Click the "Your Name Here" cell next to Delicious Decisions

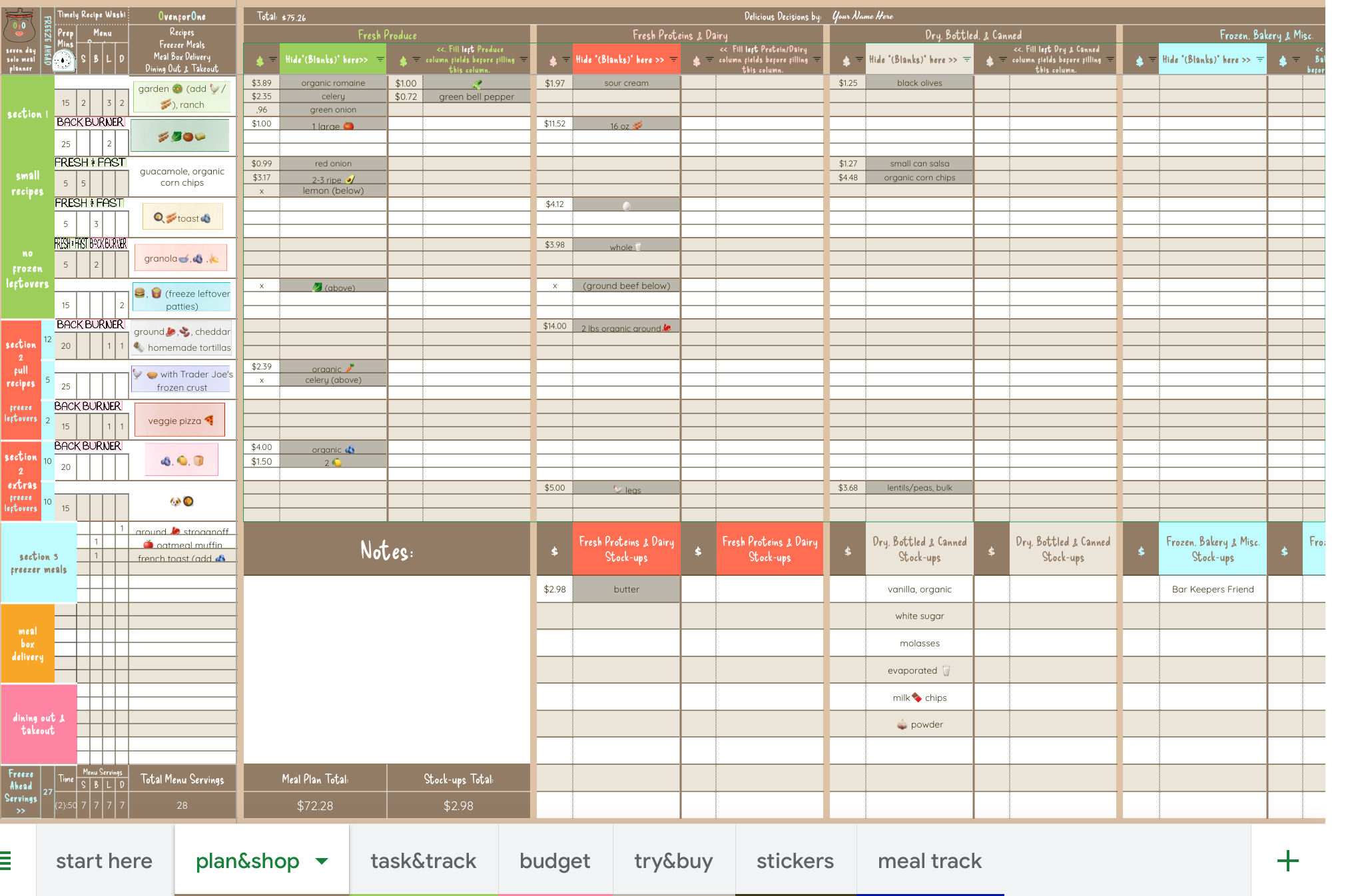[x=862, y=15]
